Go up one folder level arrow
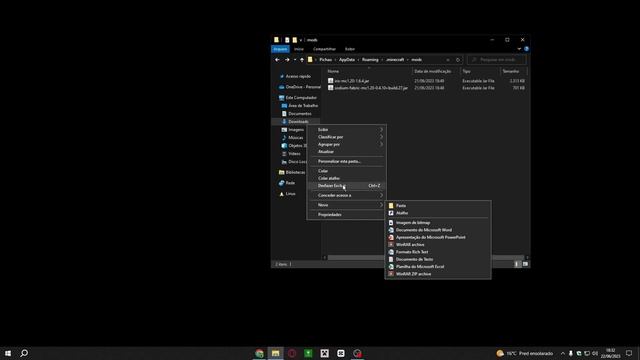Screen dimensions: 640x360 tap(302, 60)
